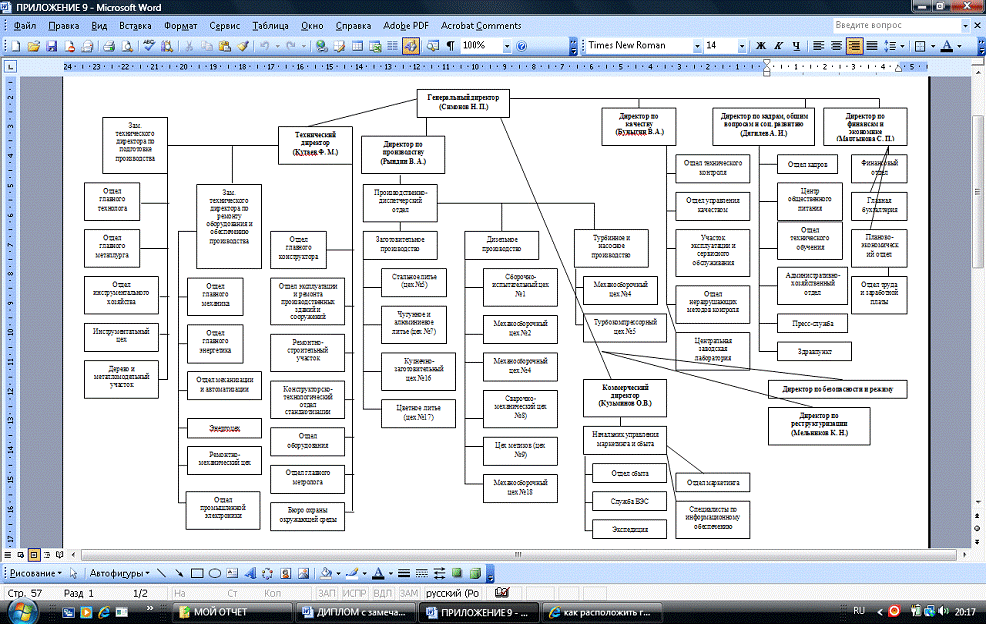
Task: Select the Line drawing tool
Action: point(162,573)
